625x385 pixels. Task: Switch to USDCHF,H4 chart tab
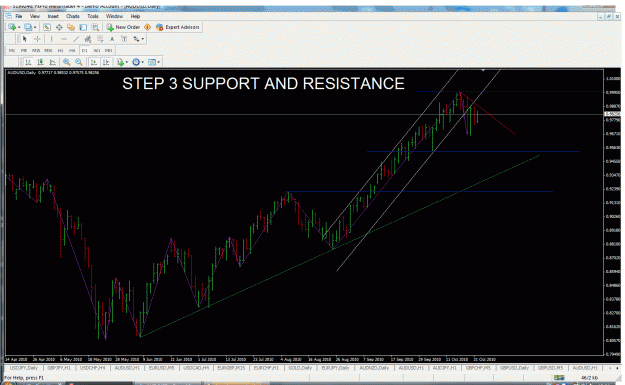click(92, 368)
